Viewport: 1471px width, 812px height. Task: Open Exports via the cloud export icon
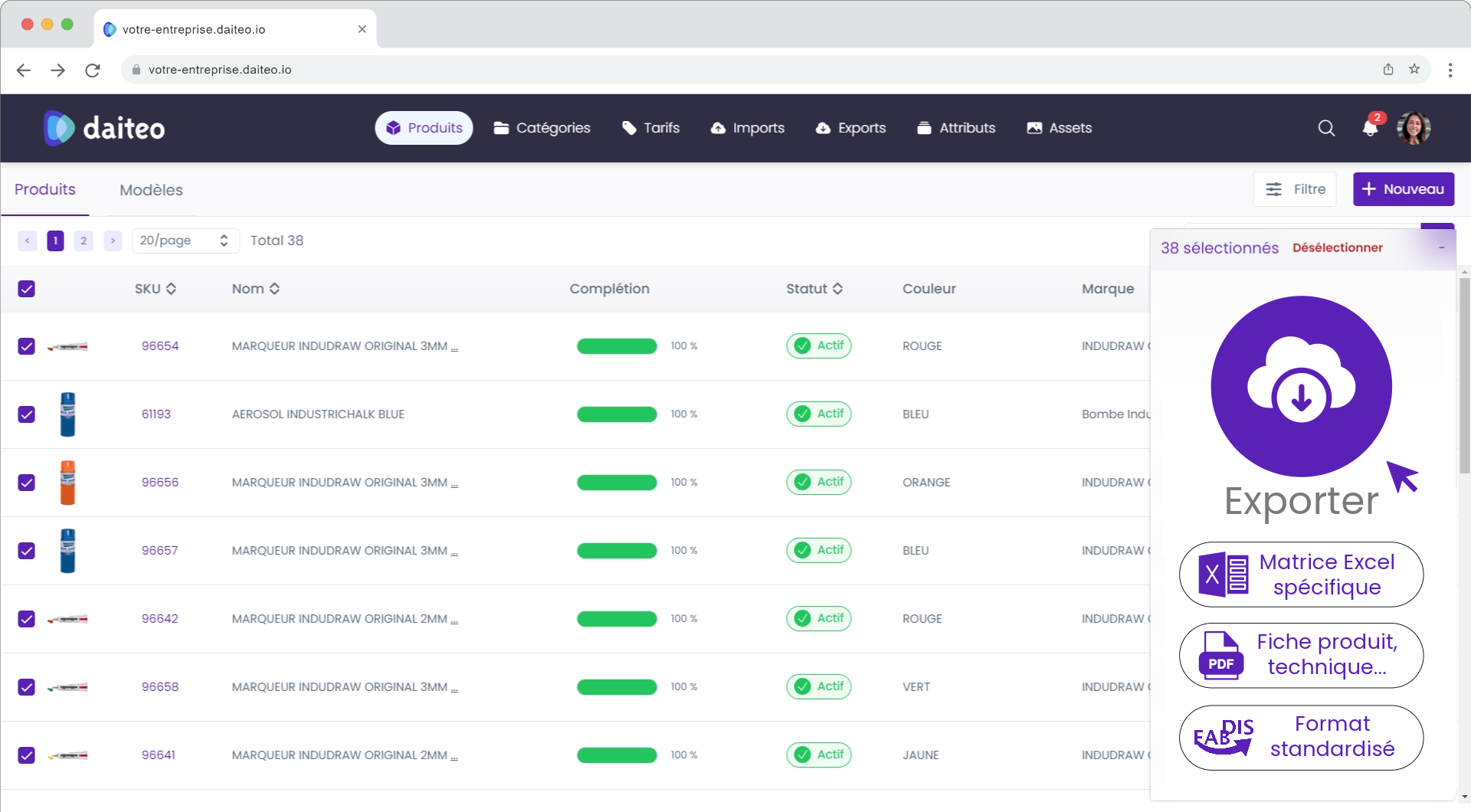(823, 128)
